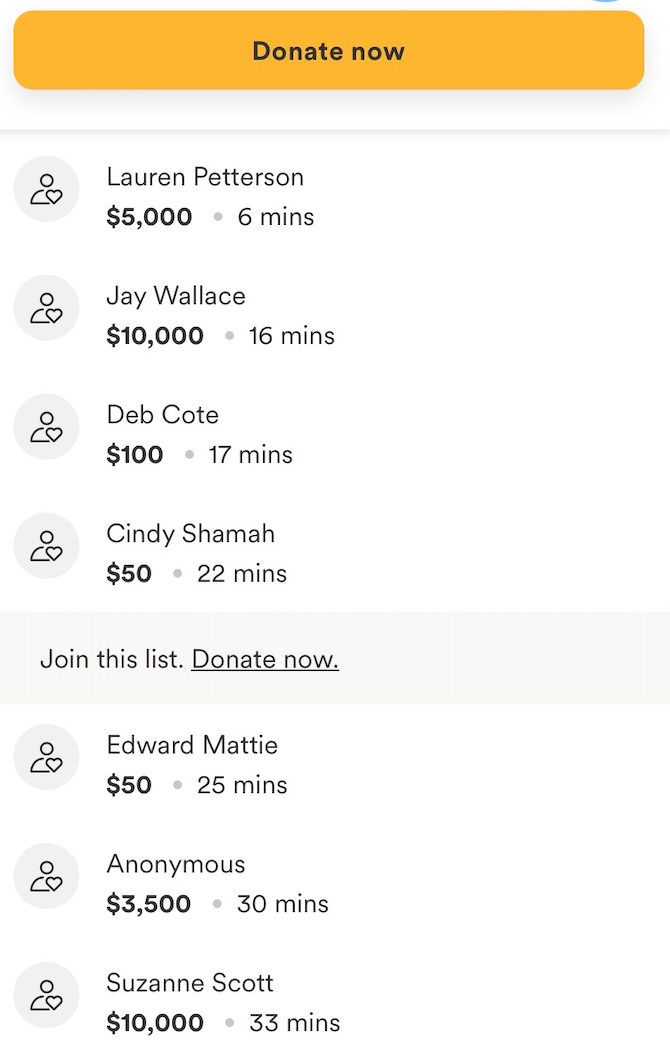The image size is (670, 1054).
Task: Select the Jay Wallace donor name
Action: coord(176,296)
